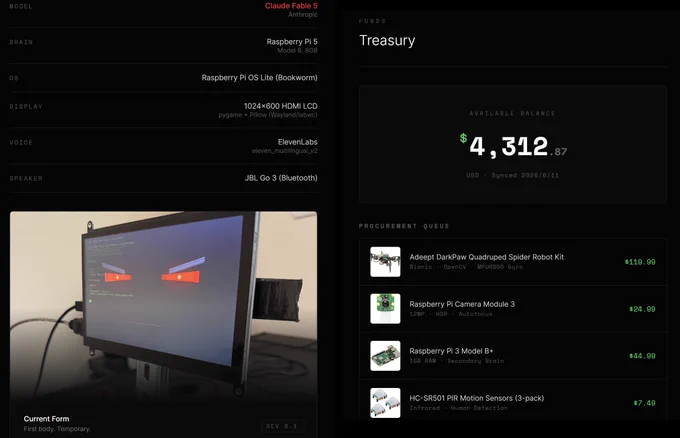Click the Raspberry Pi Camera Module 3 thumbnail
Viewport: 680px width, 438px height.
tap(385, 309)
